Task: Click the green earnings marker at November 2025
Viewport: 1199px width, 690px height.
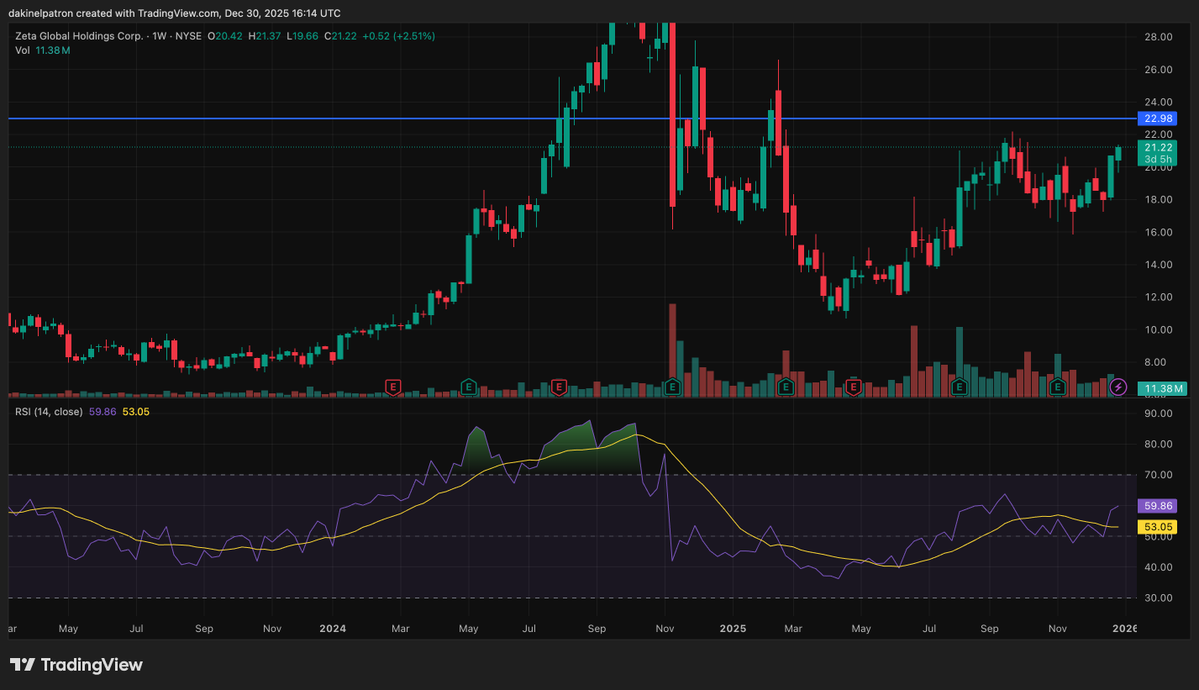Action: coord(1058,387)
